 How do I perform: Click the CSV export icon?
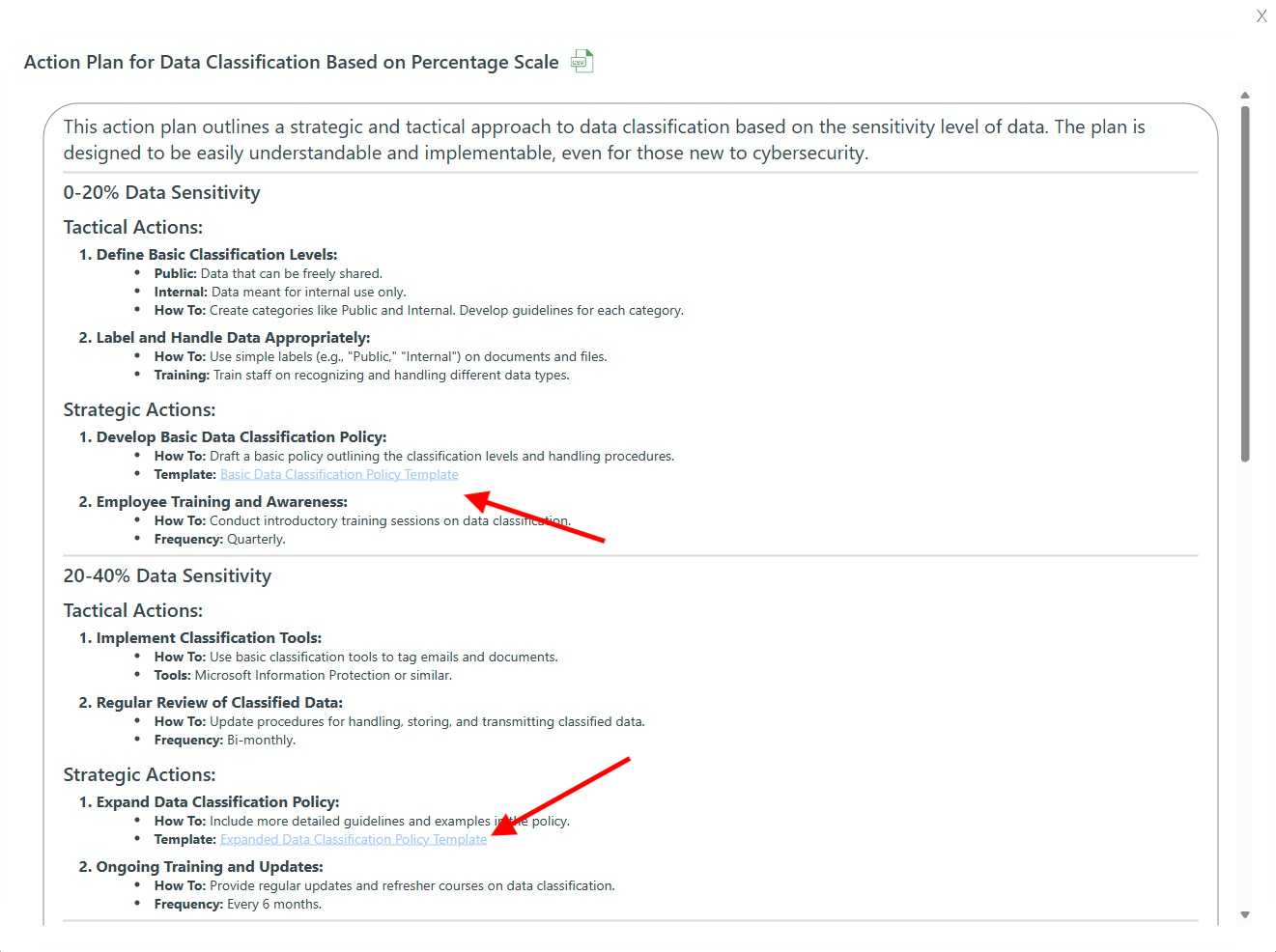581,62
